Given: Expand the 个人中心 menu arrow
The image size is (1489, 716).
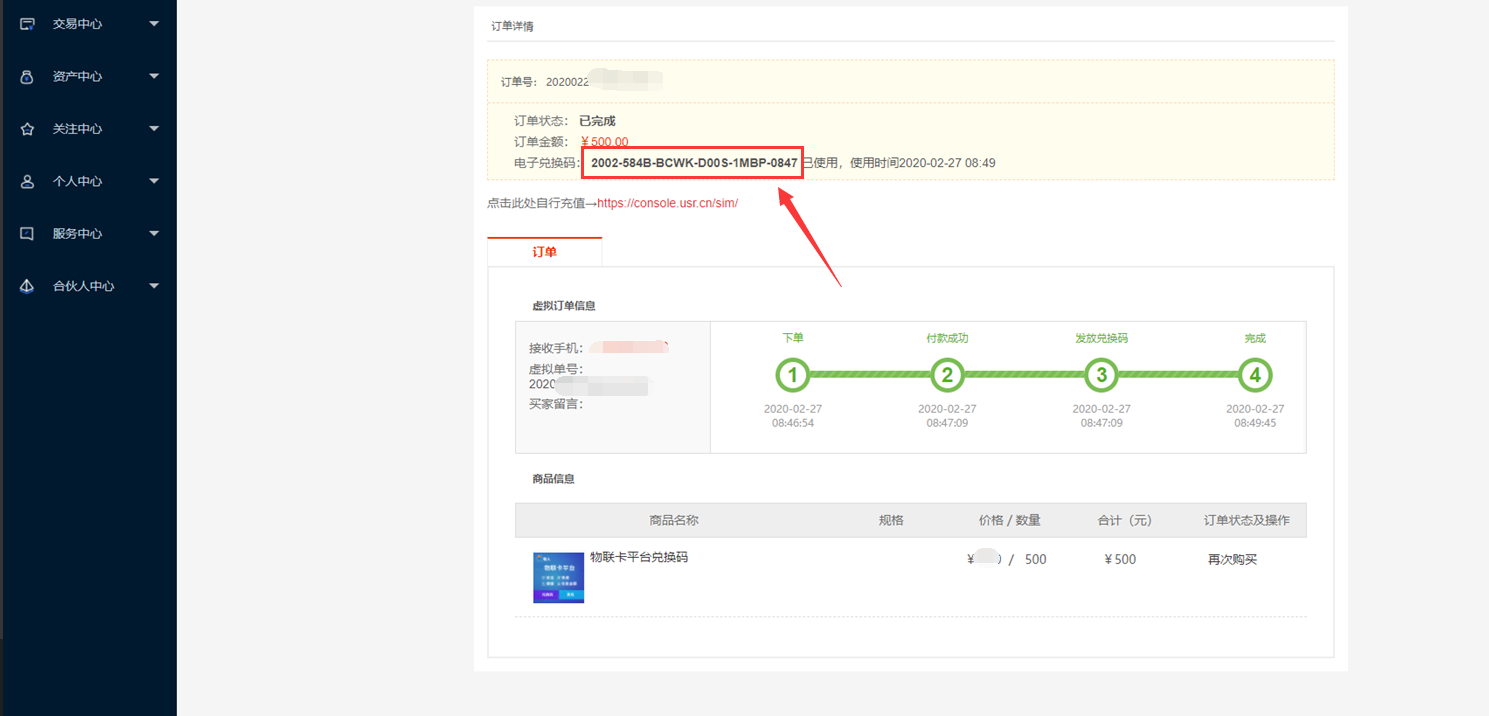Looking at the screenshot, I should point(154,181).
